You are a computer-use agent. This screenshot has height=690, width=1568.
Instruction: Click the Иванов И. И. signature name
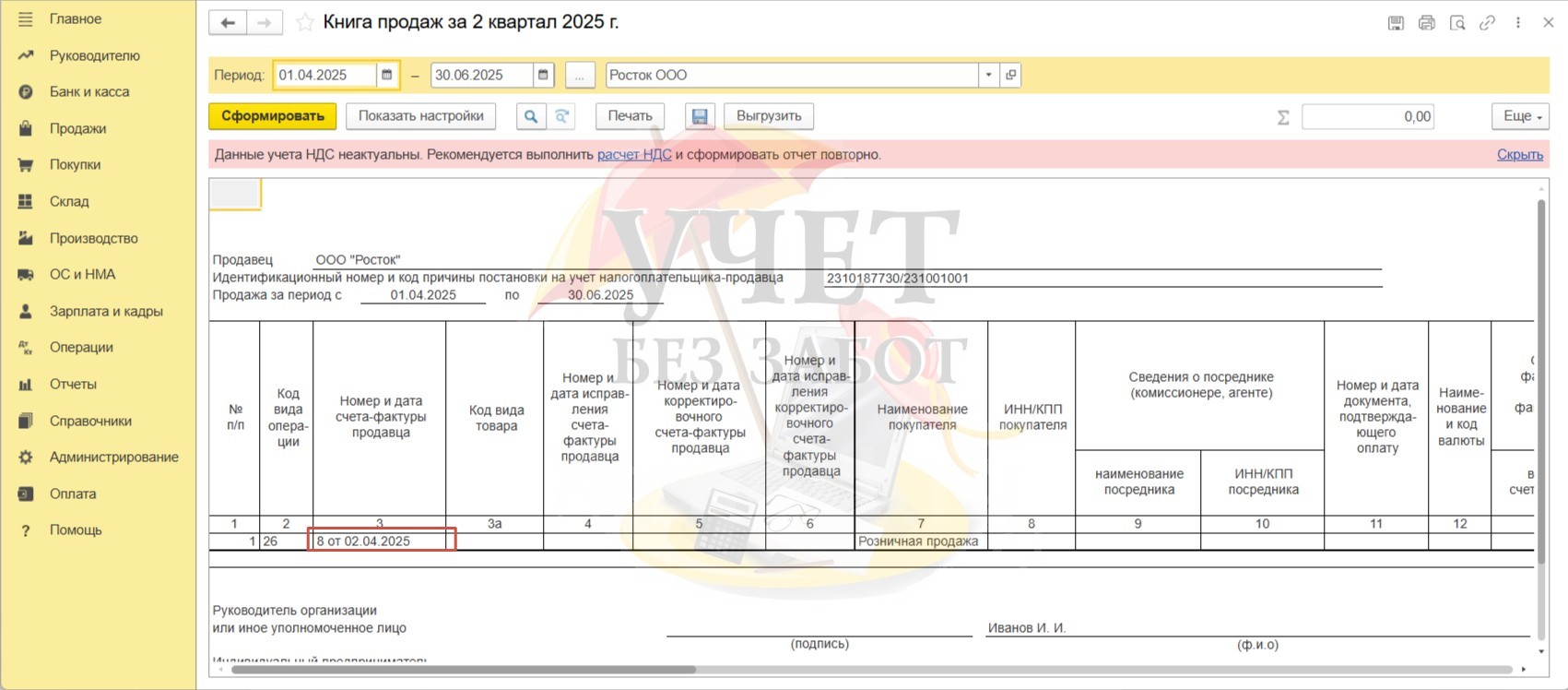point(1027,628)
